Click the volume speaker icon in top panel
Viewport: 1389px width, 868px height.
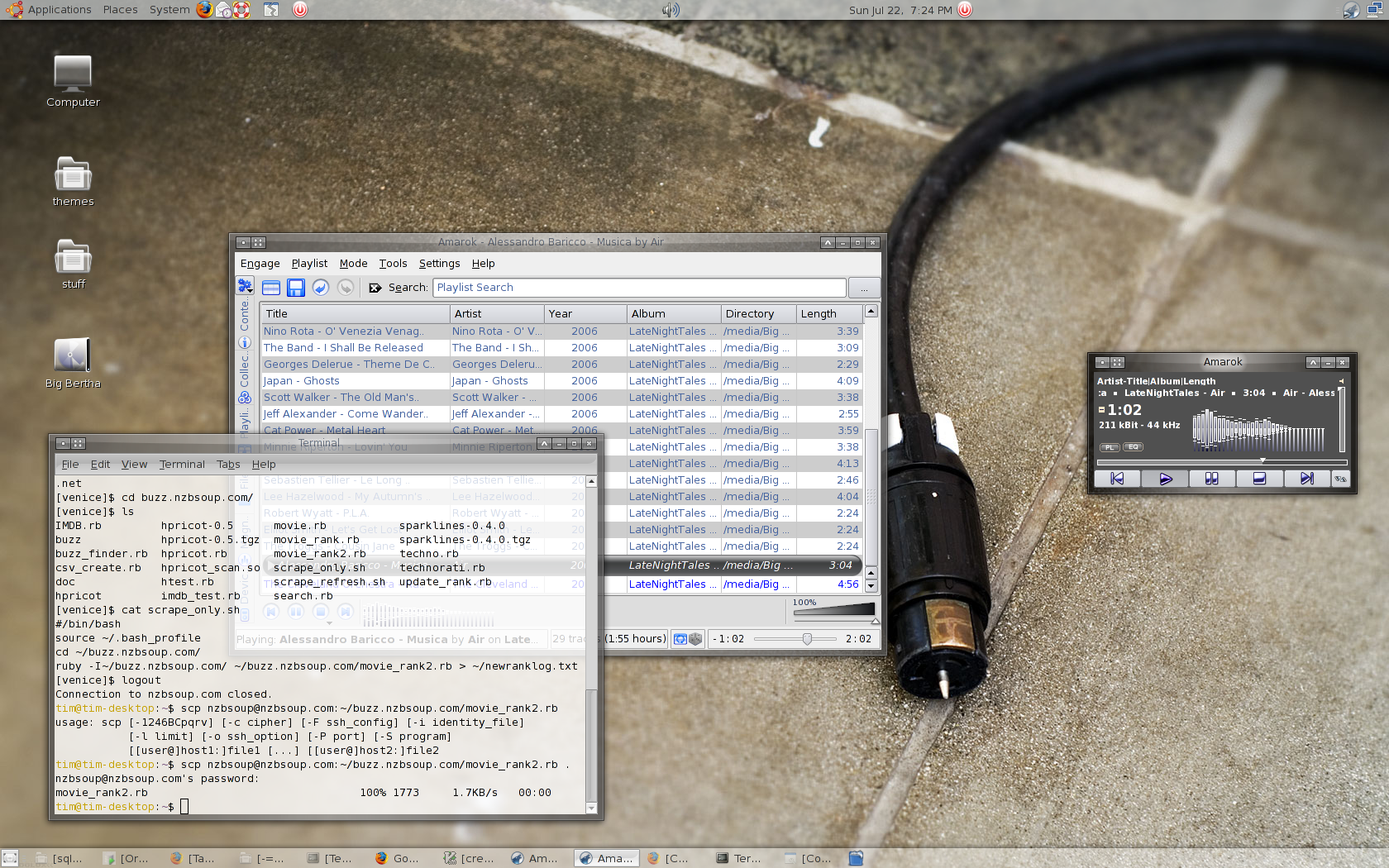pyautogui.click(x=671, y=10)
